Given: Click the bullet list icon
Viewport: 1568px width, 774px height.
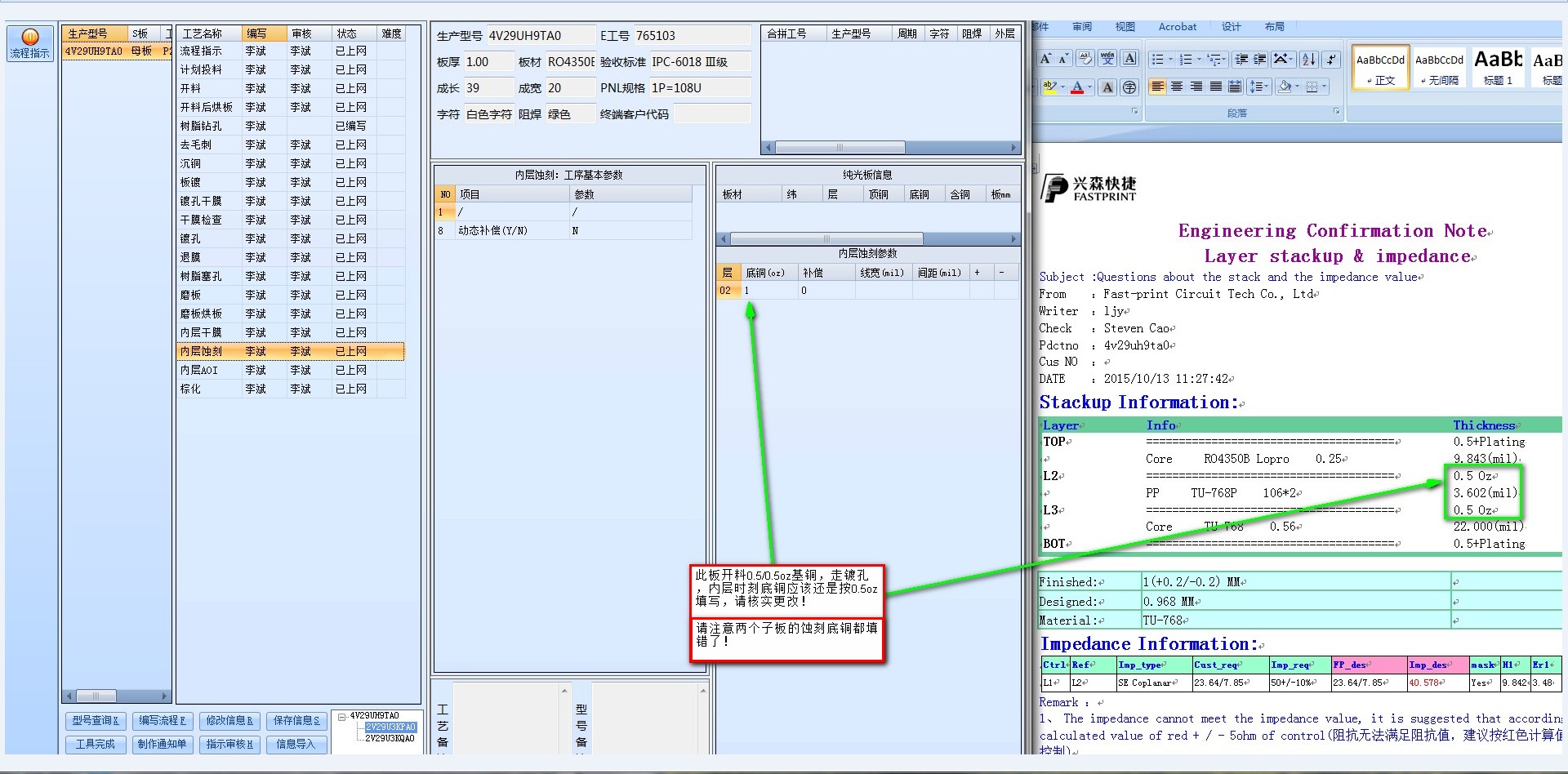Looking at the screenshot, I should click(1157, 59).
